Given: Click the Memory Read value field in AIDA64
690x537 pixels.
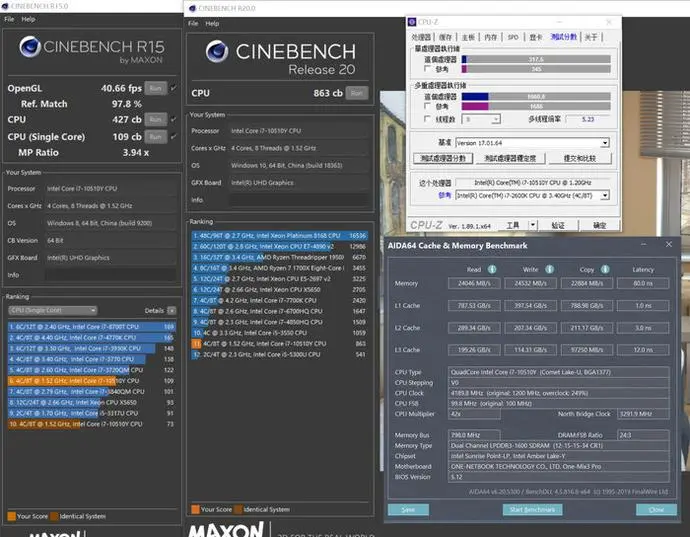Looking at the screenshot, I should point(474,283).
